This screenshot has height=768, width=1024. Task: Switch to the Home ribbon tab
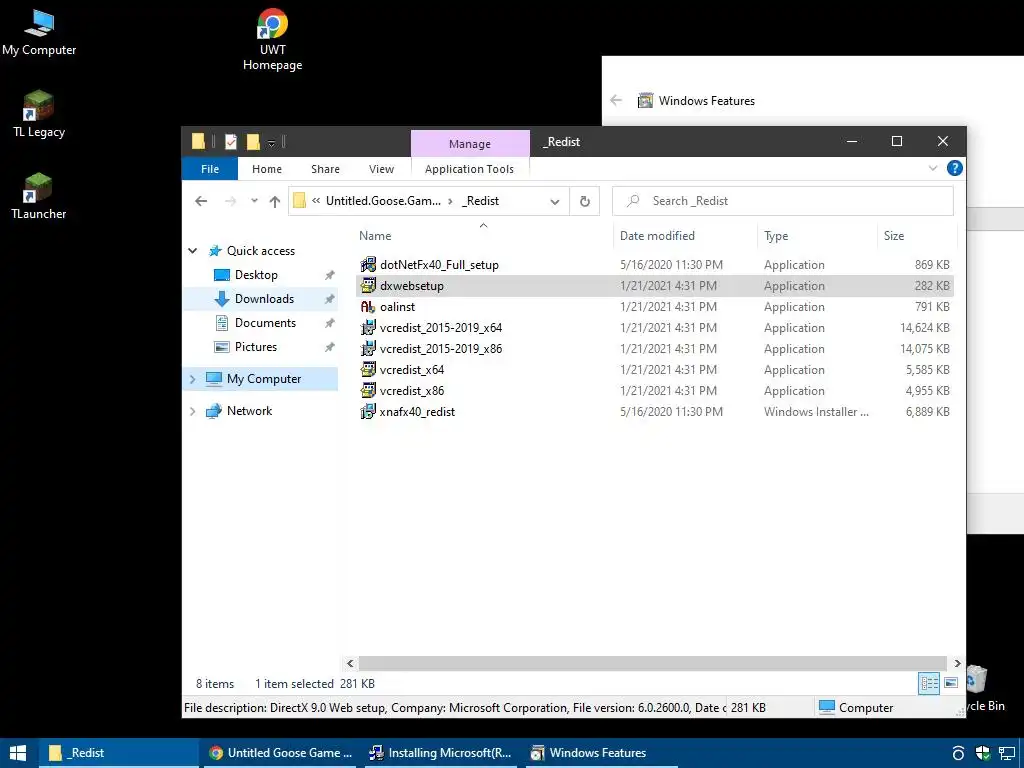(x=266, y=168)
